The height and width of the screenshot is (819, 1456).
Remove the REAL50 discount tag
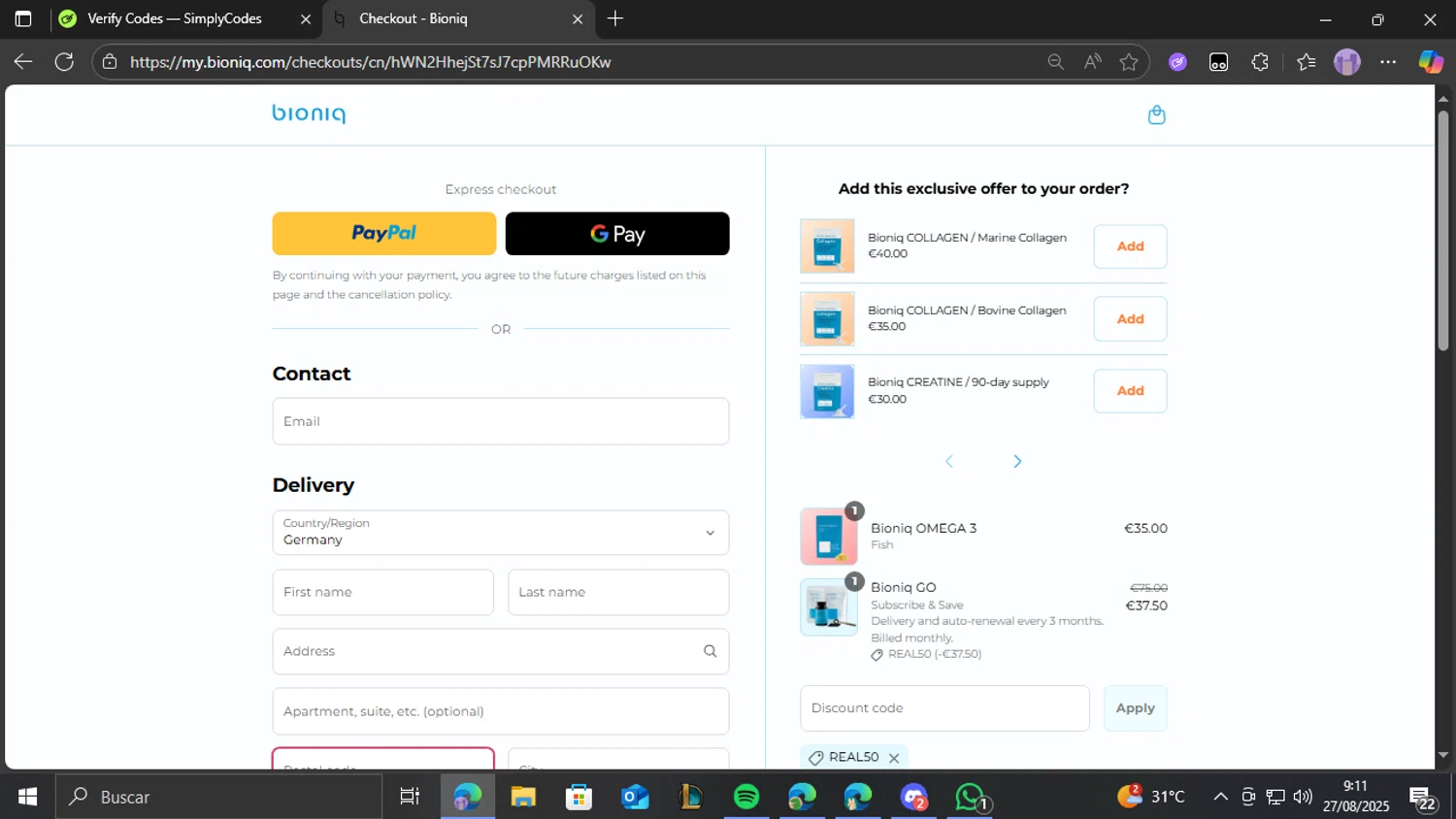point(894,758)
